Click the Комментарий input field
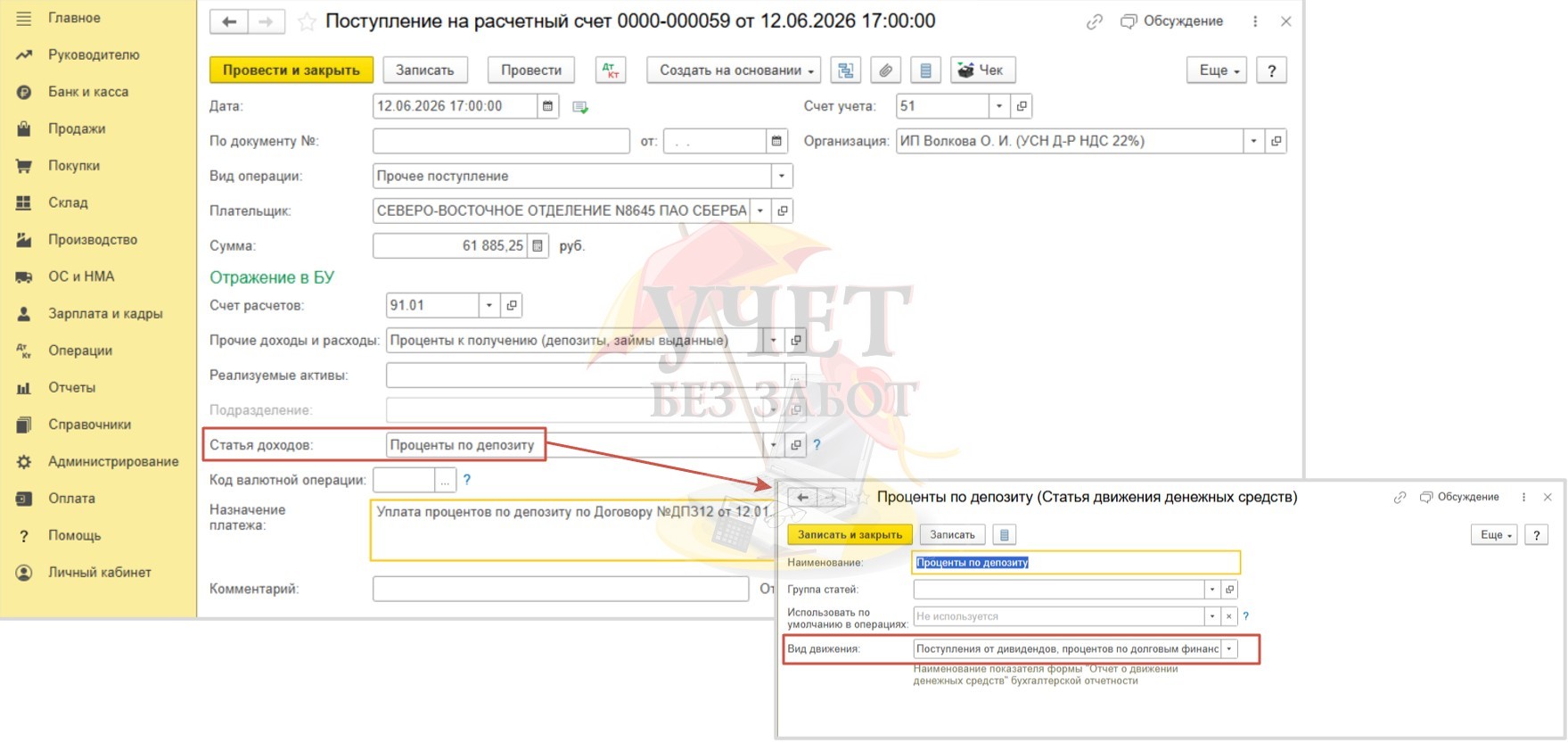The height and width of the screenshot is (743, 1568). [560, 589]
